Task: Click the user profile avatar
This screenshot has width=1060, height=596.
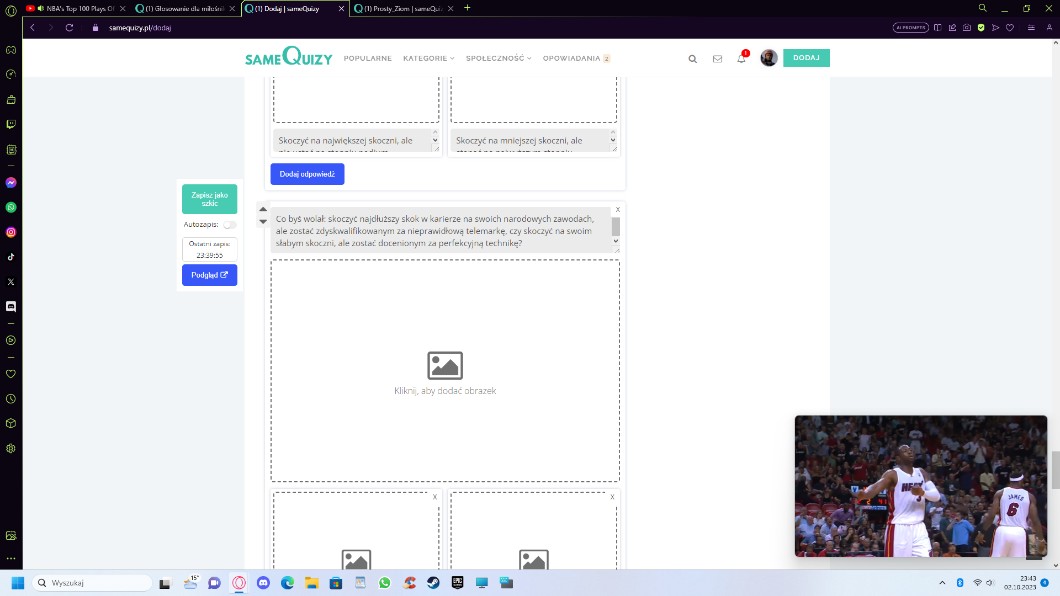Action: (768, 58)
